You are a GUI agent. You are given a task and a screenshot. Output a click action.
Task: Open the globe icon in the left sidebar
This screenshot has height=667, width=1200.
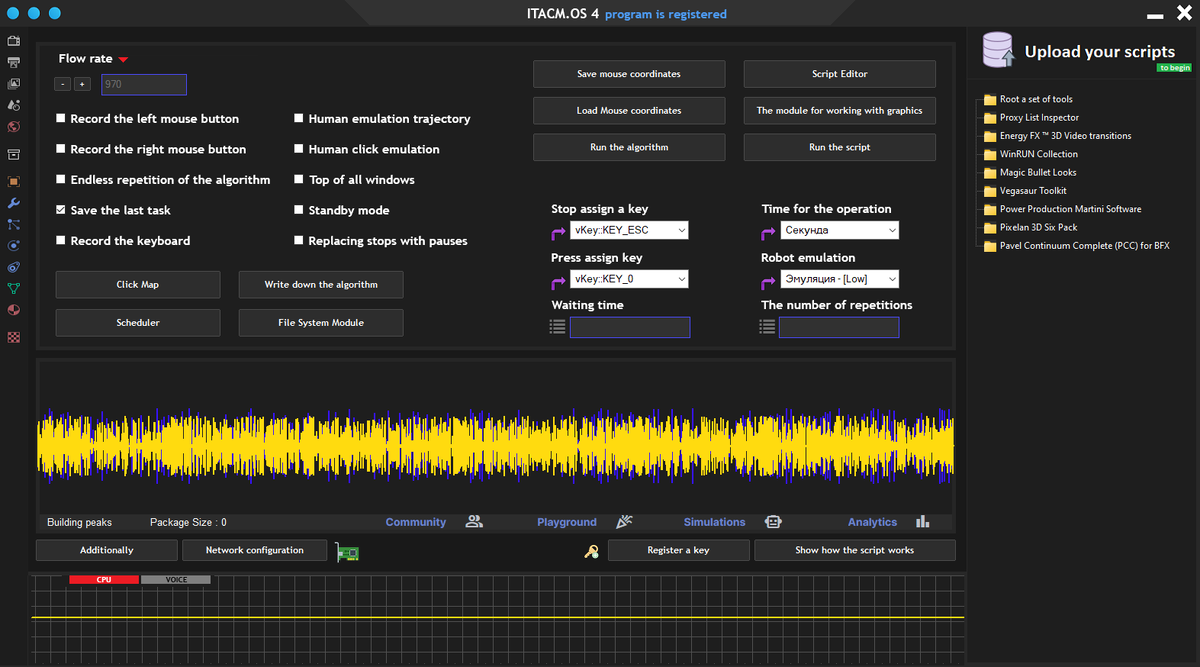[x=14, y=127]
